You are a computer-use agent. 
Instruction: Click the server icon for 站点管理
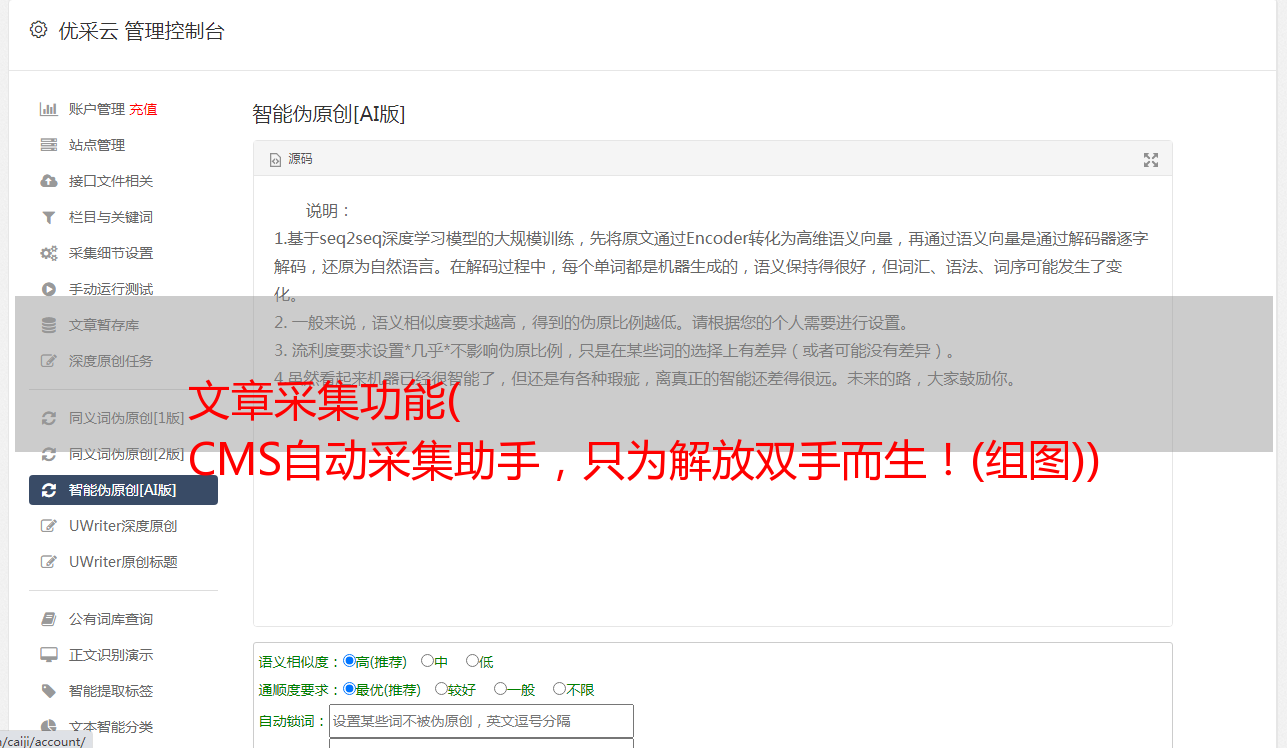(48, 145)
